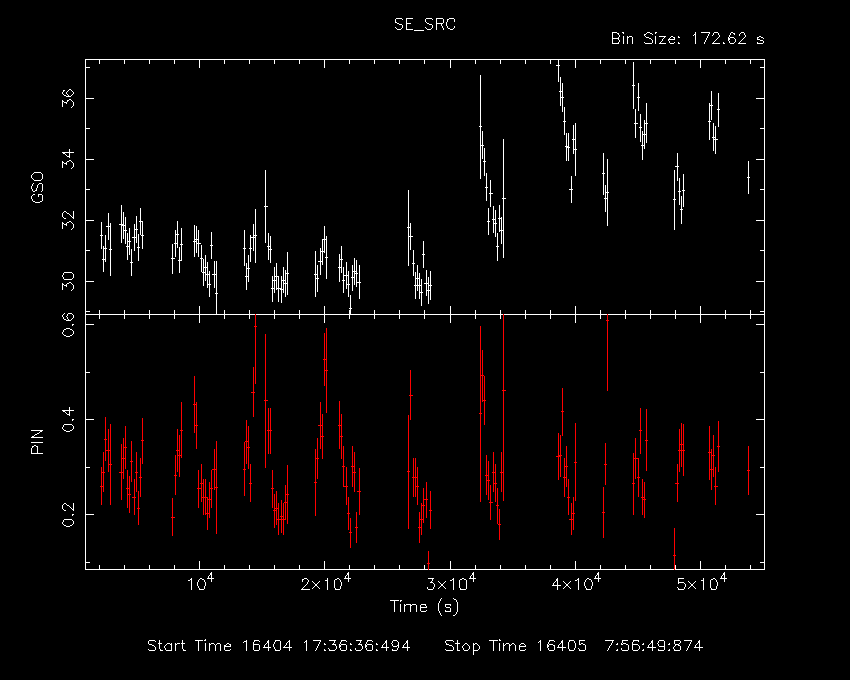Click the SE_SRC plot title
This screenshot has width=850, height=680.
click(x=424, y=24)
